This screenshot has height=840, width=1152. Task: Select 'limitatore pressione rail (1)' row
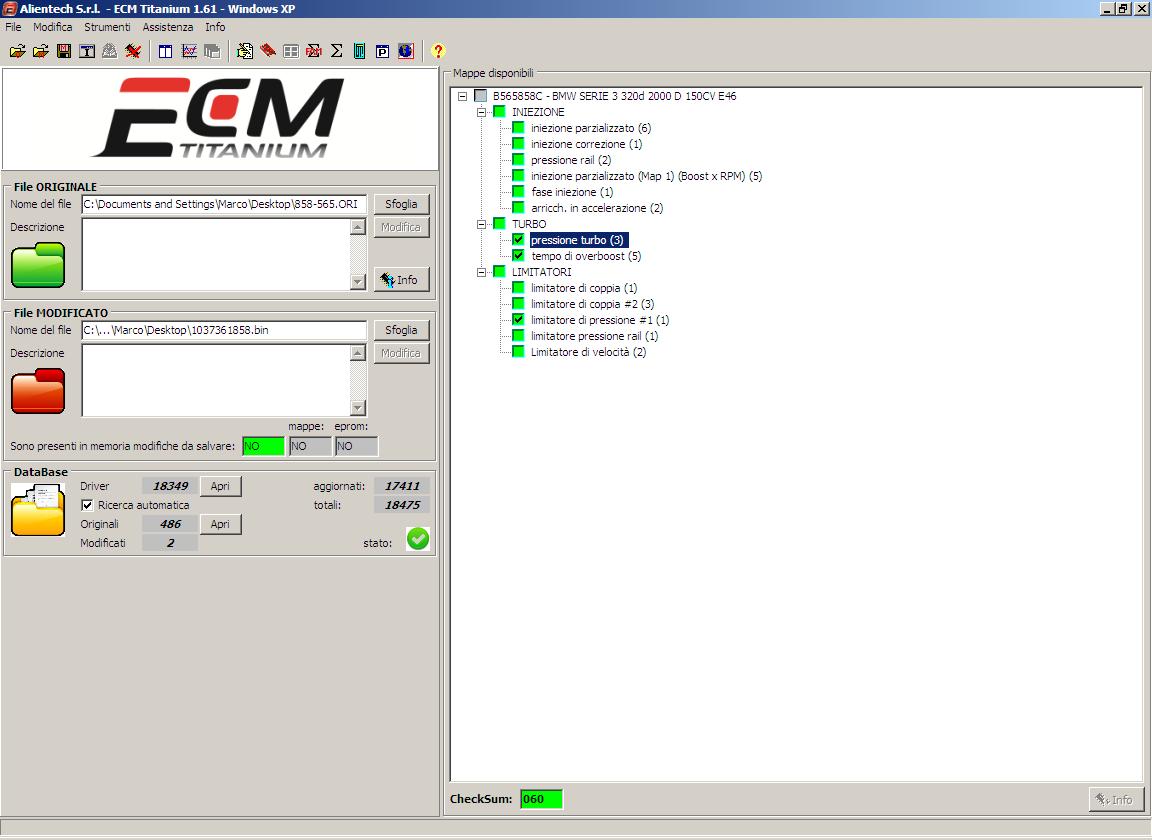[594, 336]
